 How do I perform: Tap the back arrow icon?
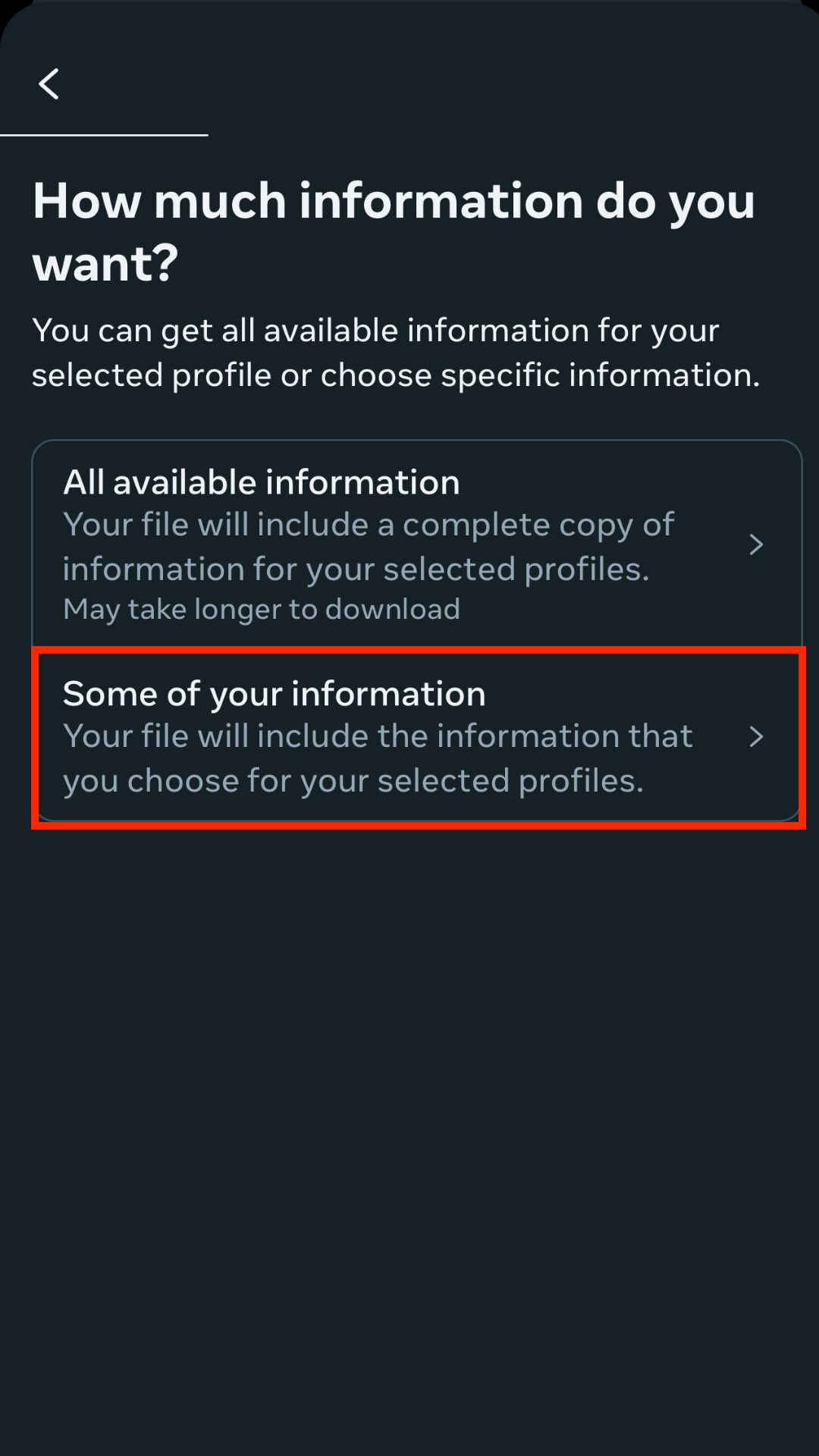click(x=49, y=83)
